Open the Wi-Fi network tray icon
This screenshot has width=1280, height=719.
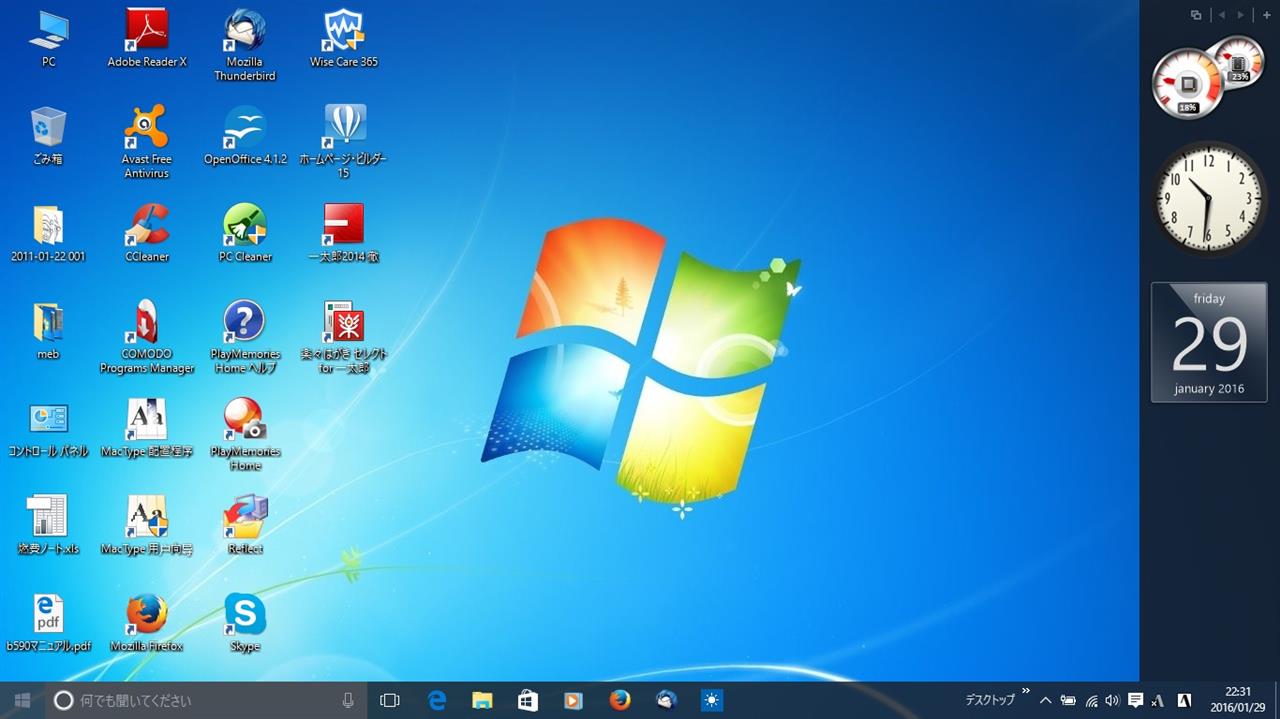pos(1091,701)
